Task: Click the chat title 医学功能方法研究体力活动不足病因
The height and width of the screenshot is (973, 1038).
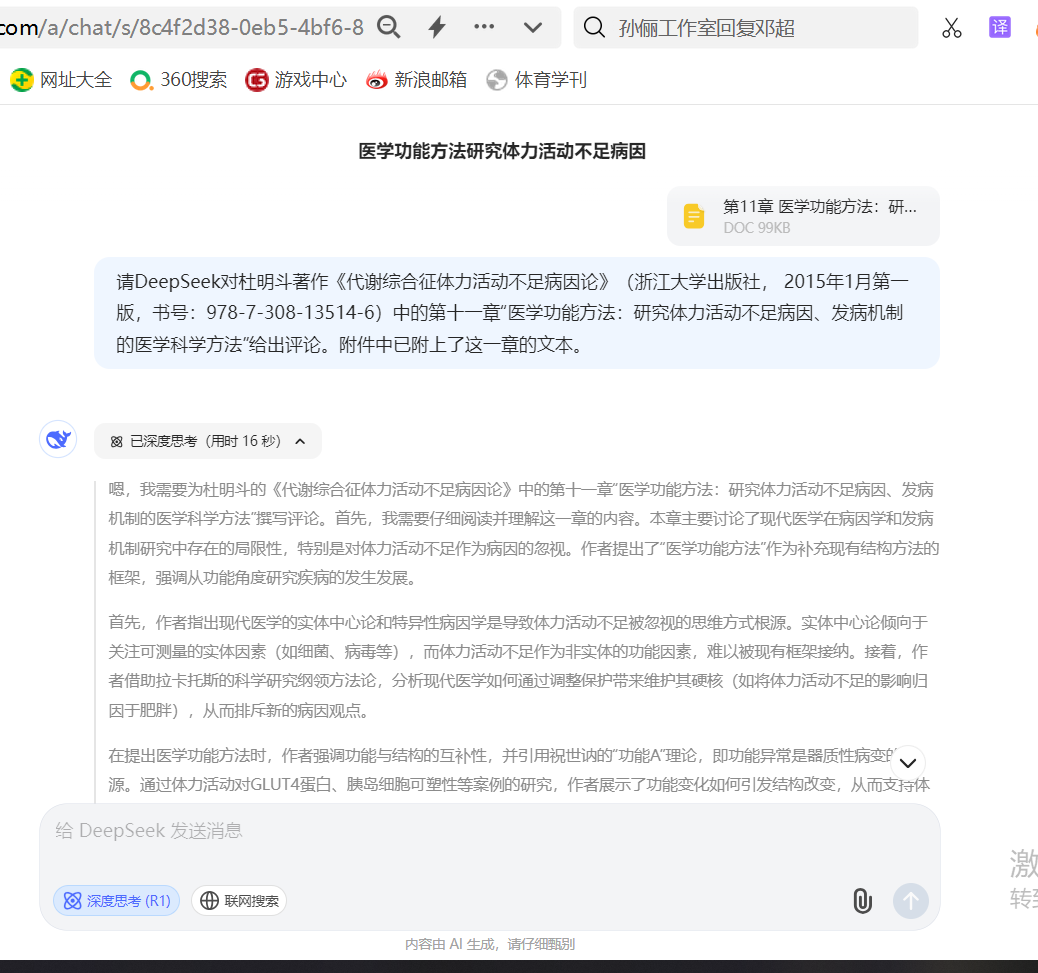Action: [502, 151]
